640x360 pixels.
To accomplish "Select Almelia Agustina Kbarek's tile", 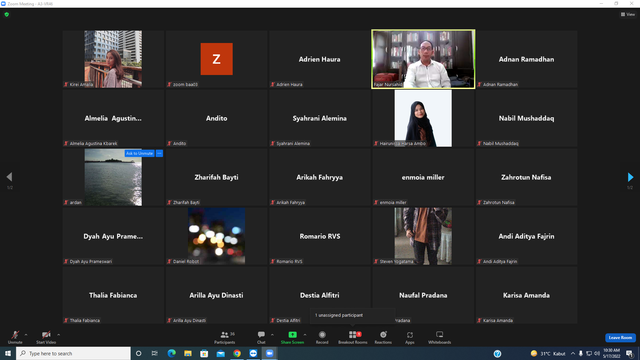I will coord(113,118).
